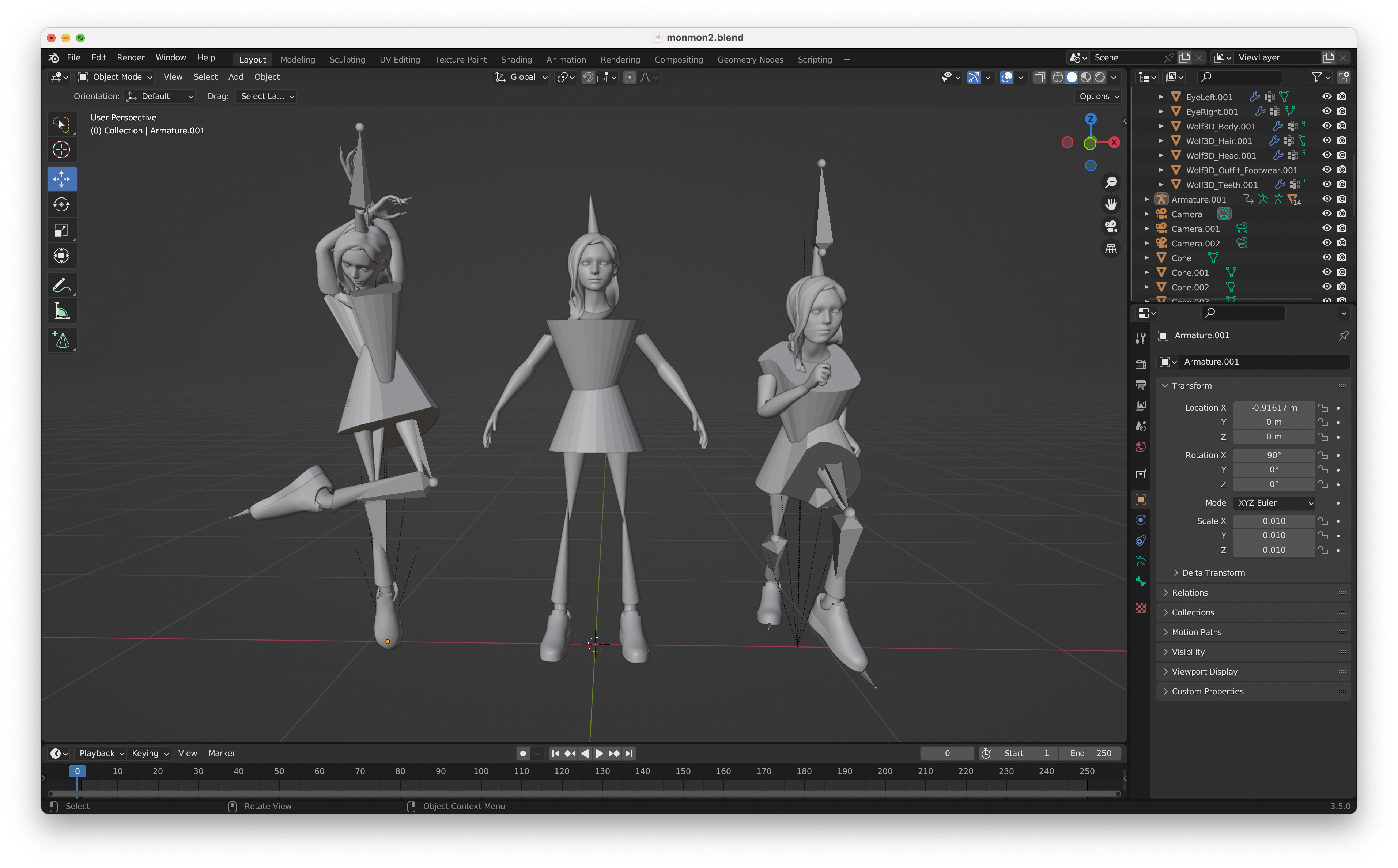Open the rotation Mode XYZ Euler dropdown
The image size is (1398, 868).
(x=1274, y=503)
